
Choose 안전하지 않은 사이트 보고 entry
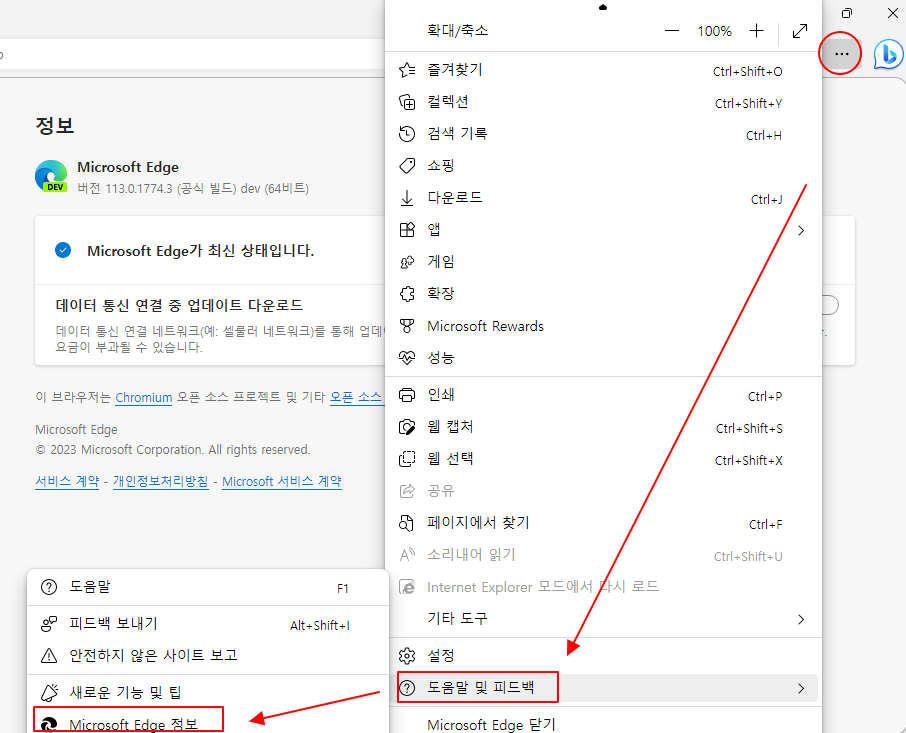point(207,656)
